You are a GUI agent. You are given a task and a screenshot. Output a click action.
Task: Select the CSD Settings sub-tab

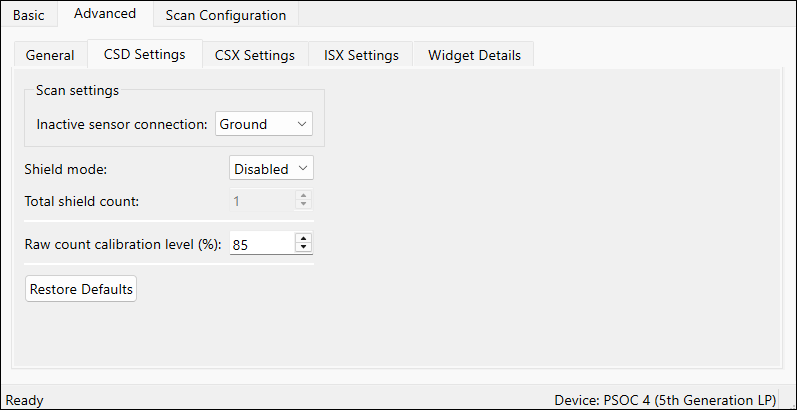pos(144,54)
